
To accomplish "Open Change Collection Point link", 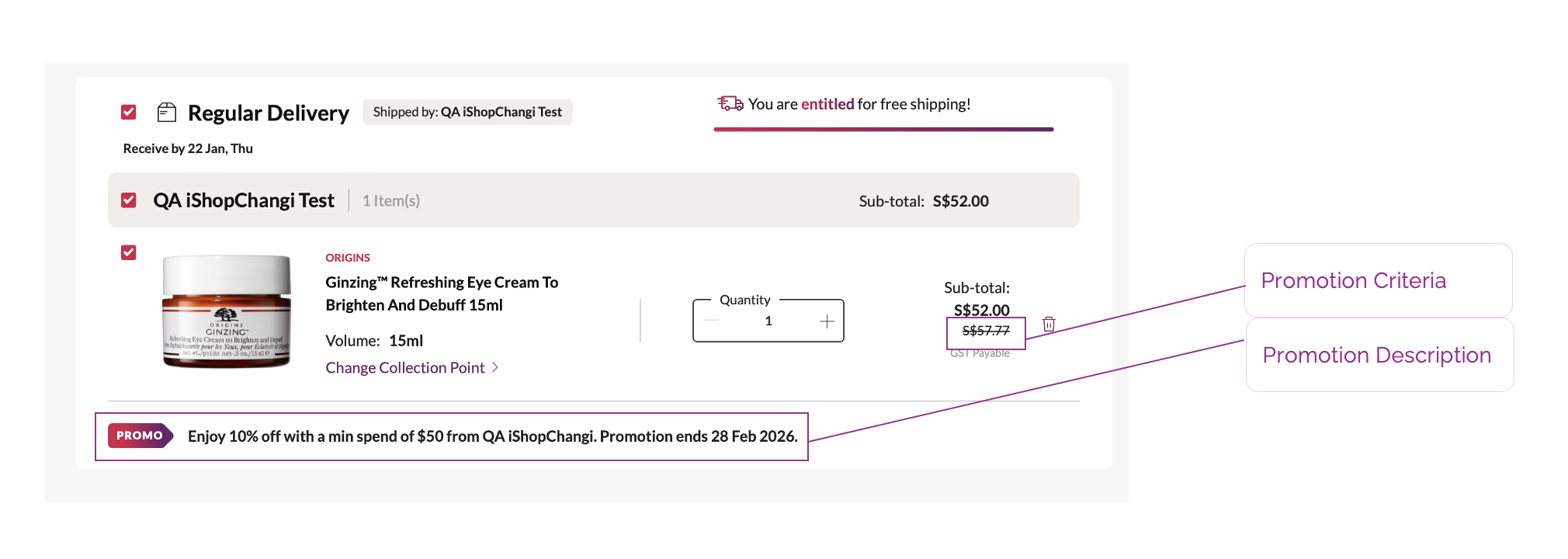I will click(x=405, y=368).
